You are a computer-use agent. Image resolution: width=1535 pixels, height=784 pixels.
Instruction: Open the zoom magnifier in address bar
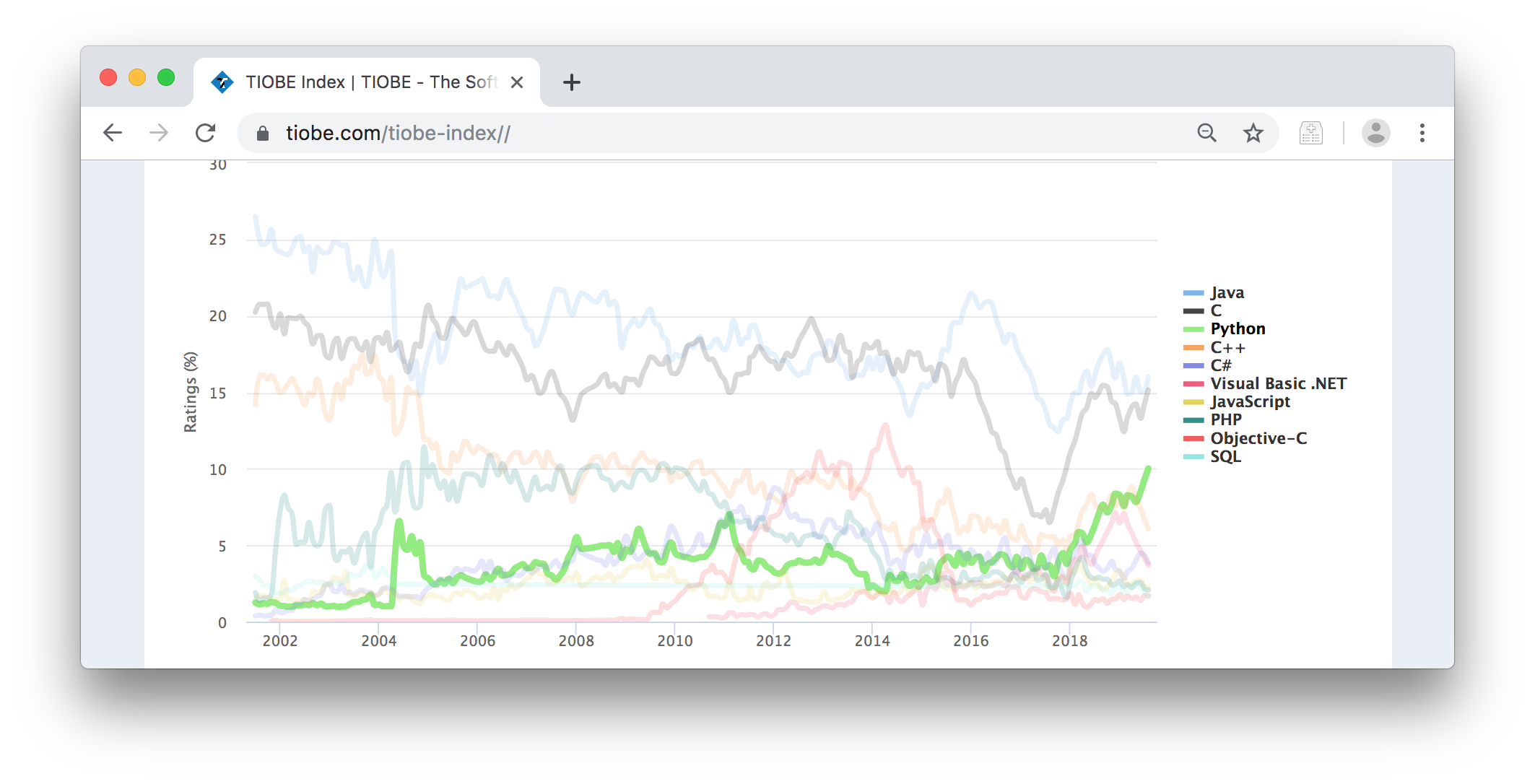click(x=1206, y=133)
